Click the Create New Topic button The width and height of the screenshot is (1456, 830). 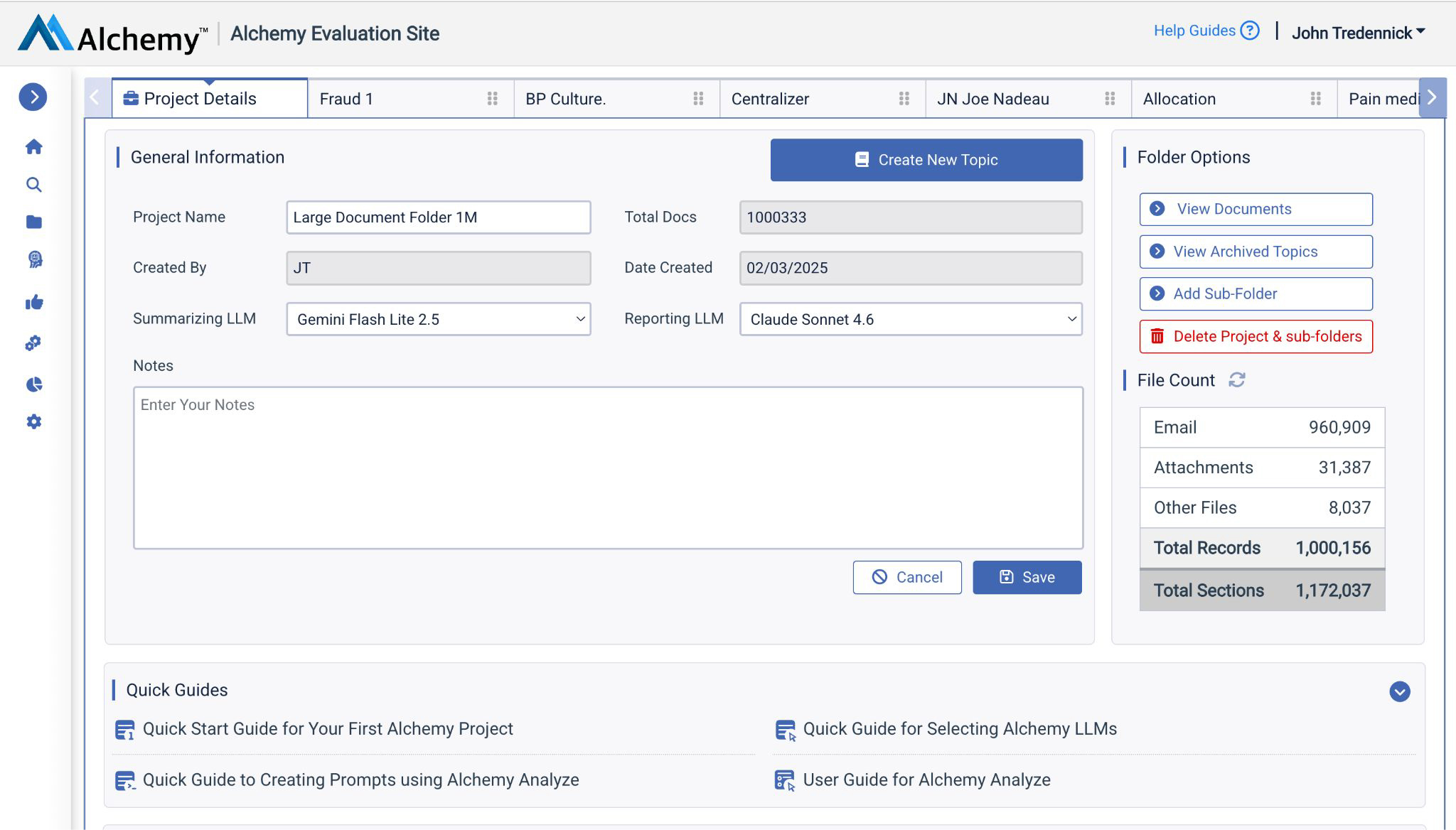pos(926,160)
